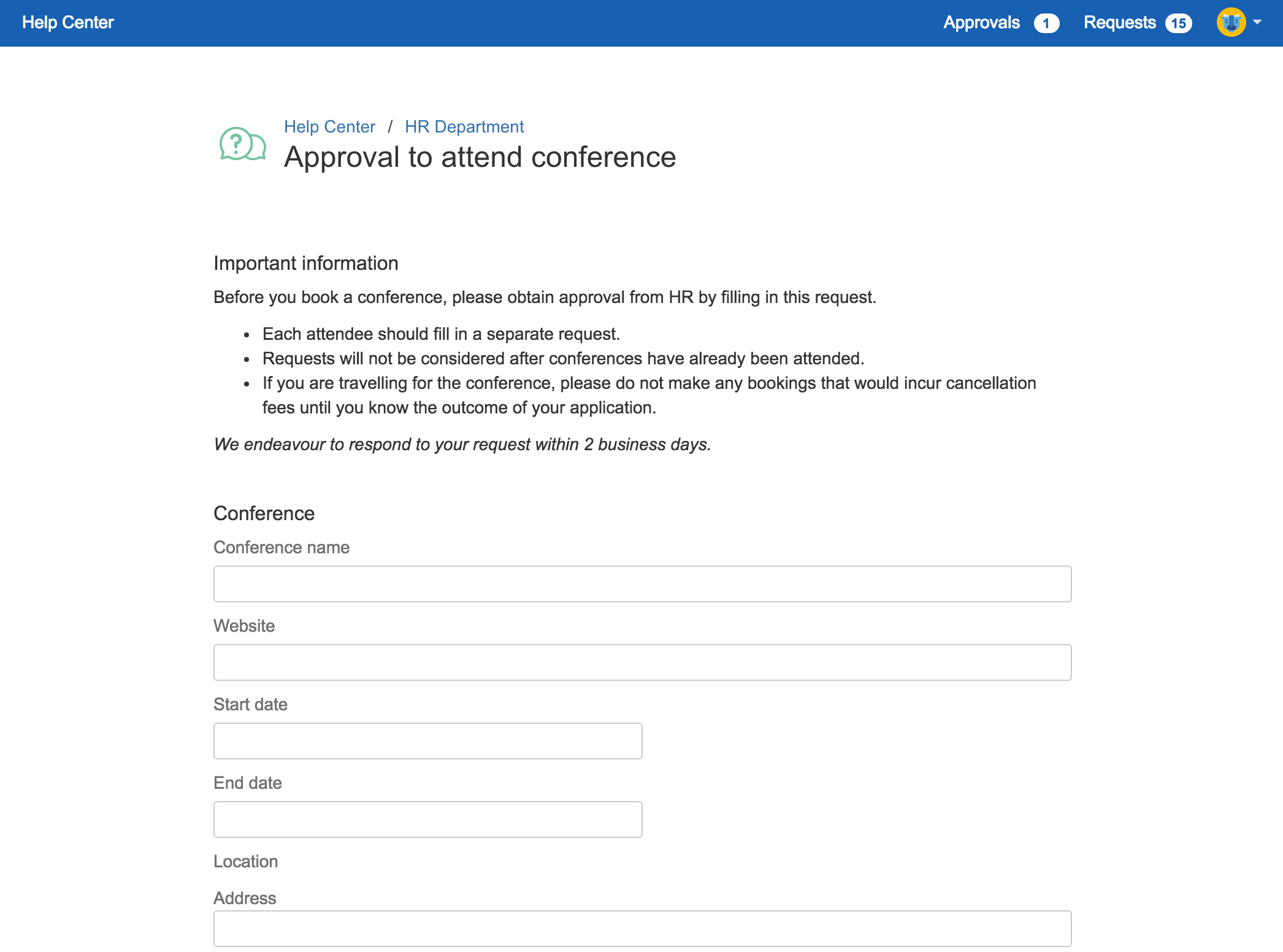This screenshot has height=952, width=1283.
Task: Click the Help Center header title
Action: coord(68,23)
